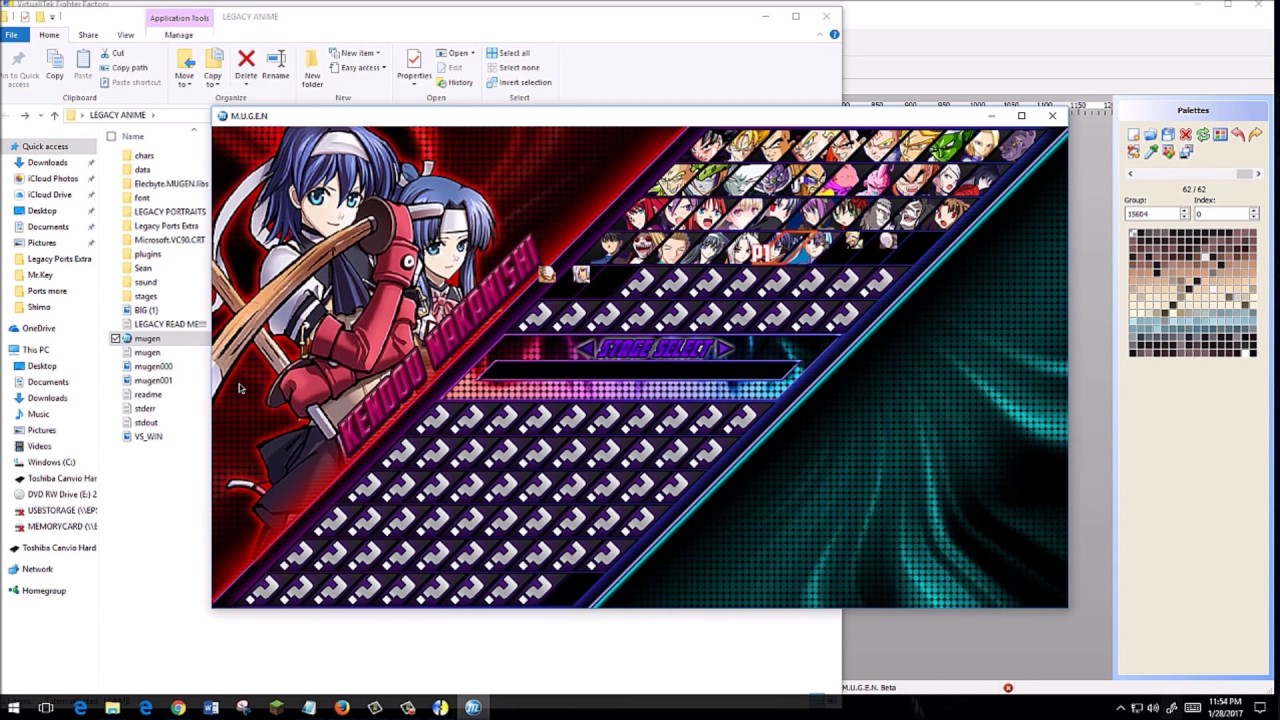The image size is (1280, 720).
Task: Click Select none in ribbon
Action: click(513, 68)
